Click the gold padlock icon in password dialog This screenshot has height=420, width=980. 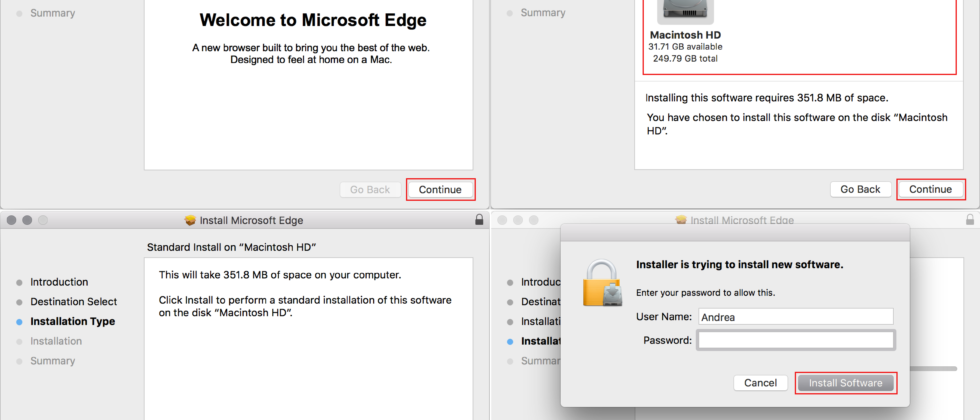604,283
